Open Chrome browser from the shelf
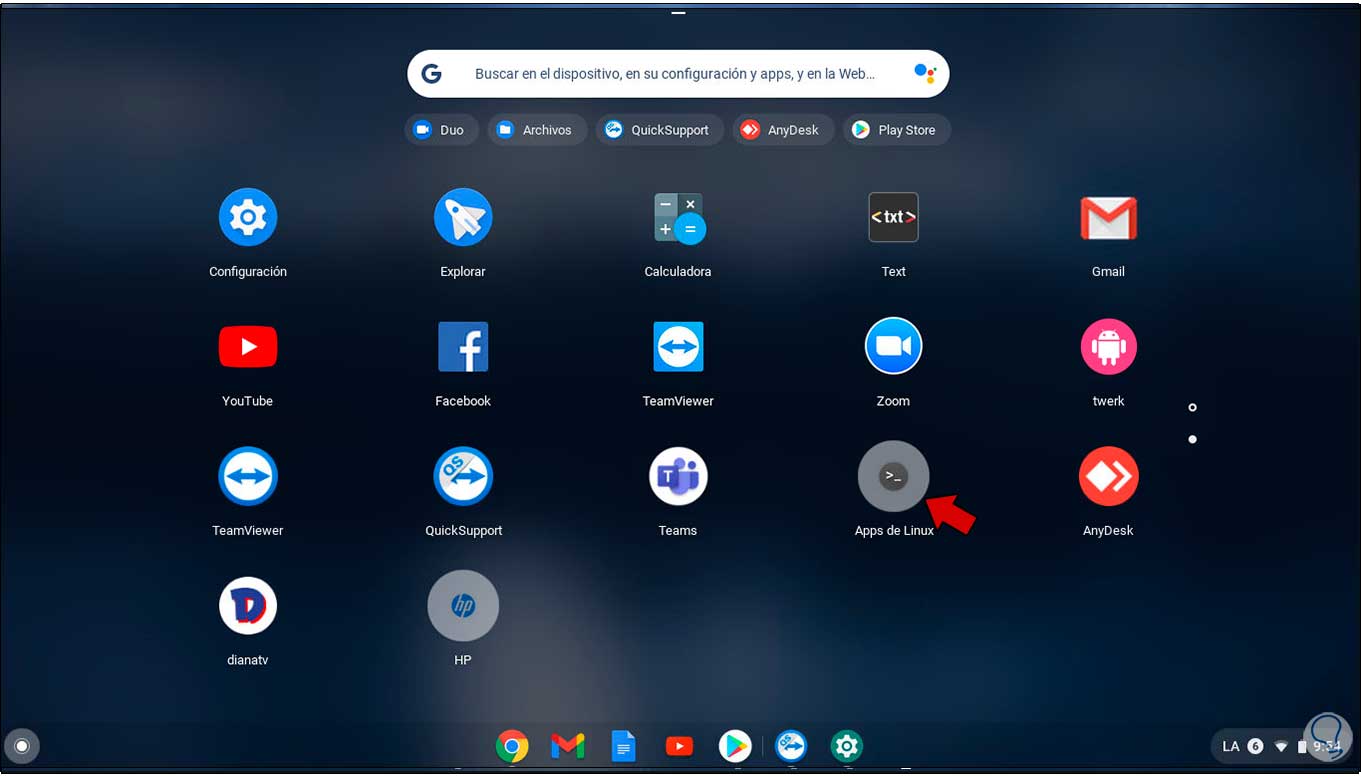The image size is (1361, 776). [x=512, y=746]
